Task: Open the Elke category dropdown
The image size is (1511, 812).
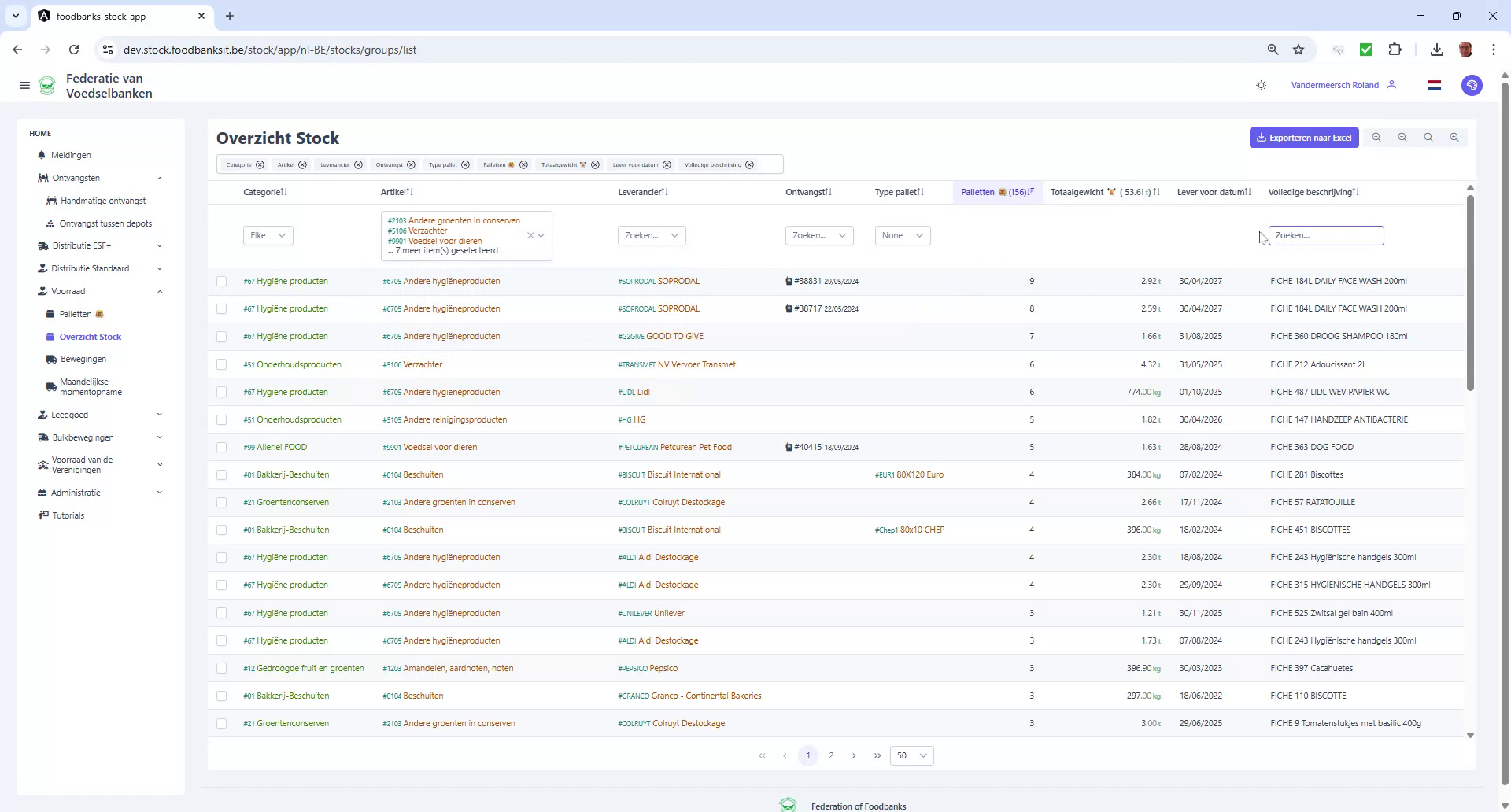Action: coord(268,234)
